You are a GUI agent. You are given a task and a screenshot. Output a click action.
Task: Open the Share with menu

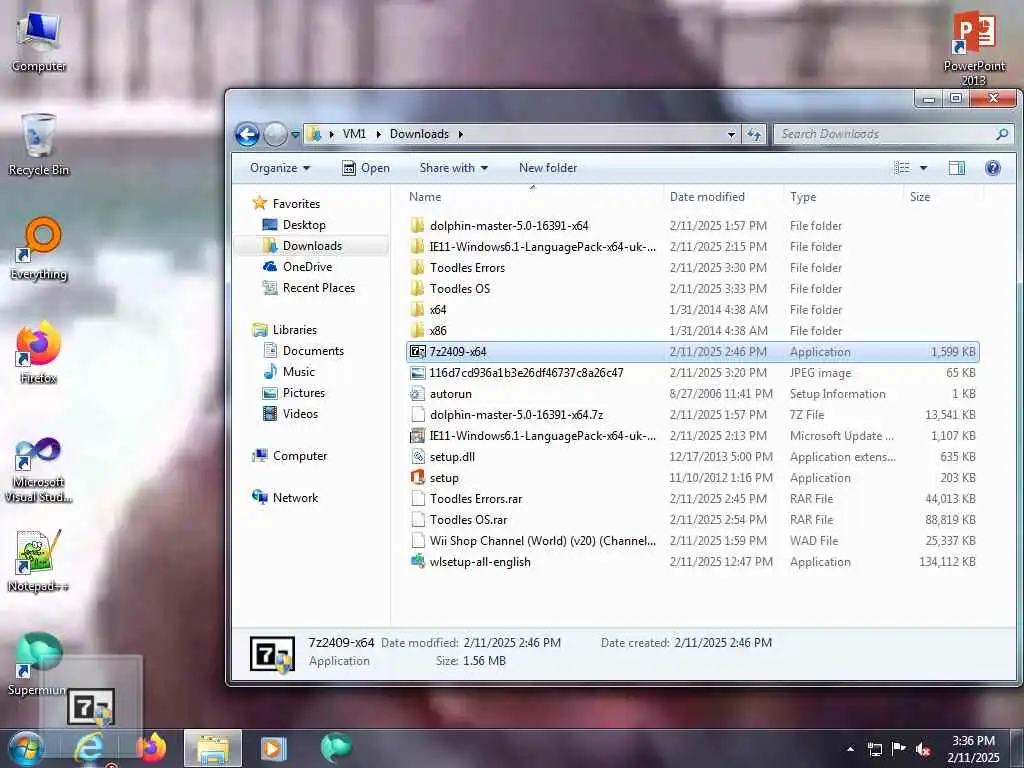[x=454, y=168]
